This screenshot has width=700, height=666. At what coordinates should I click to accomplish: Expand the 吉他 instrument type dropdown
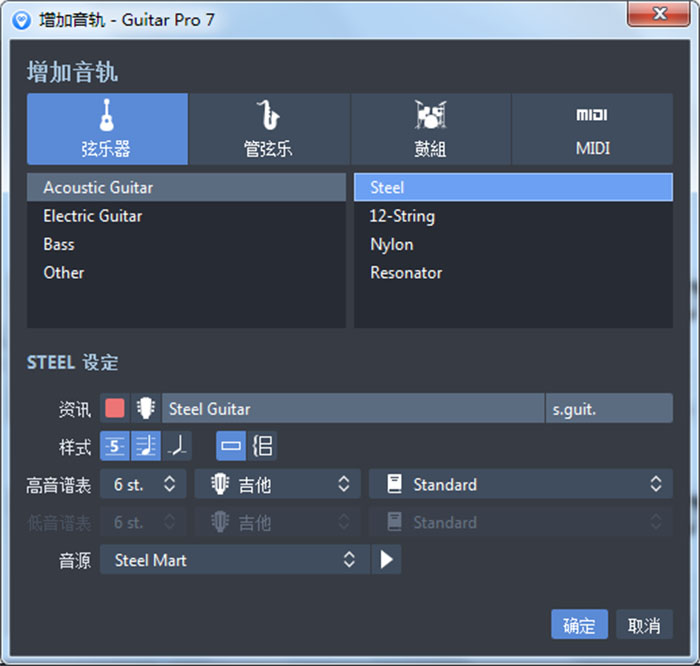pos(277,484)
